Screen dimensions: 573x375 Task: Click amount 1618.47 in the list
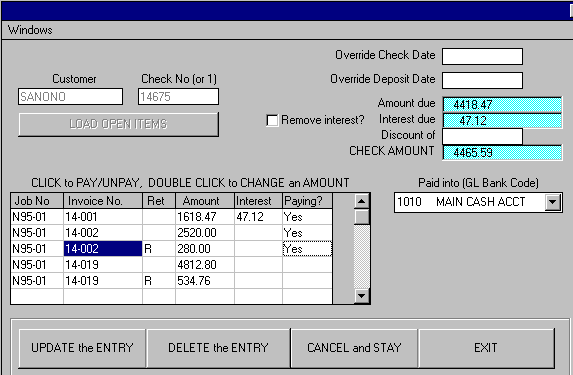pos(205,217)
